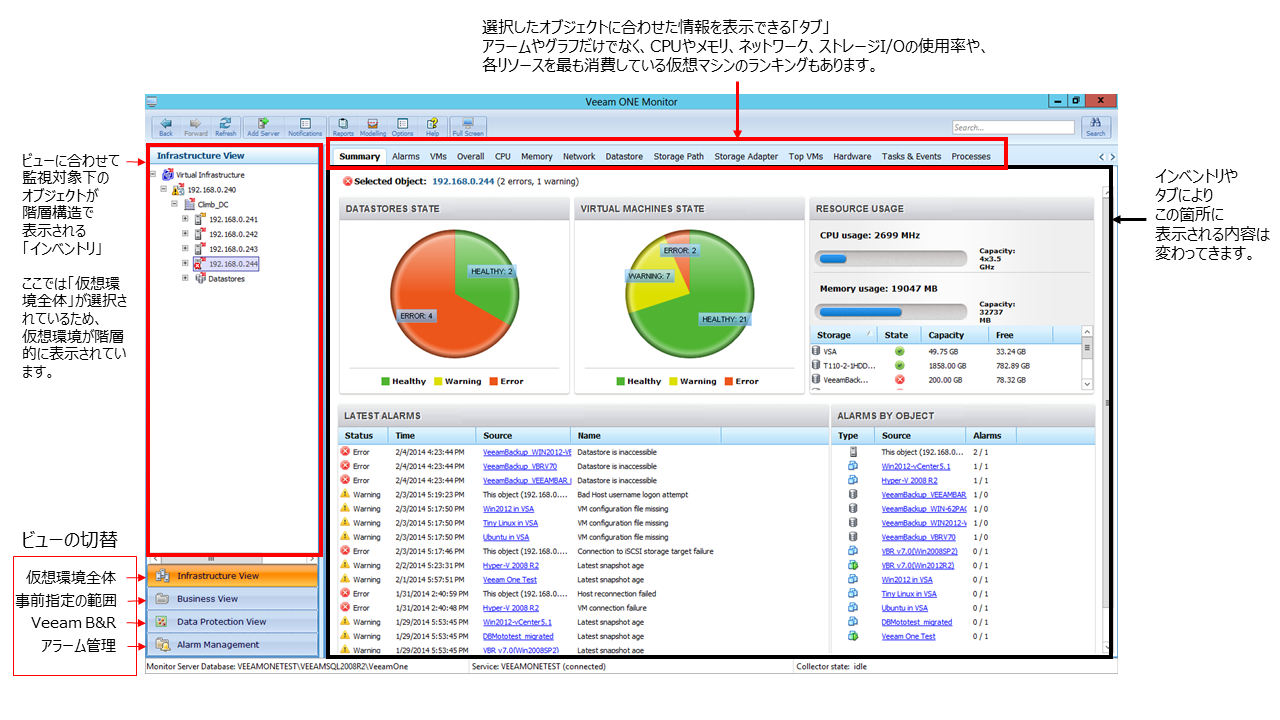Go to the CPU tab
This screenshot has width=1280, height=720.
pos(502,157)
